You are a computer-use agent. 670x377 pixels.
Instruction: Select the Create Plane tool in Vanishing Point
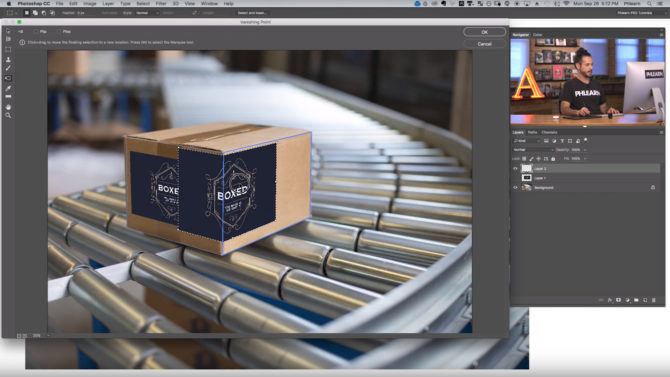[8, 39]
